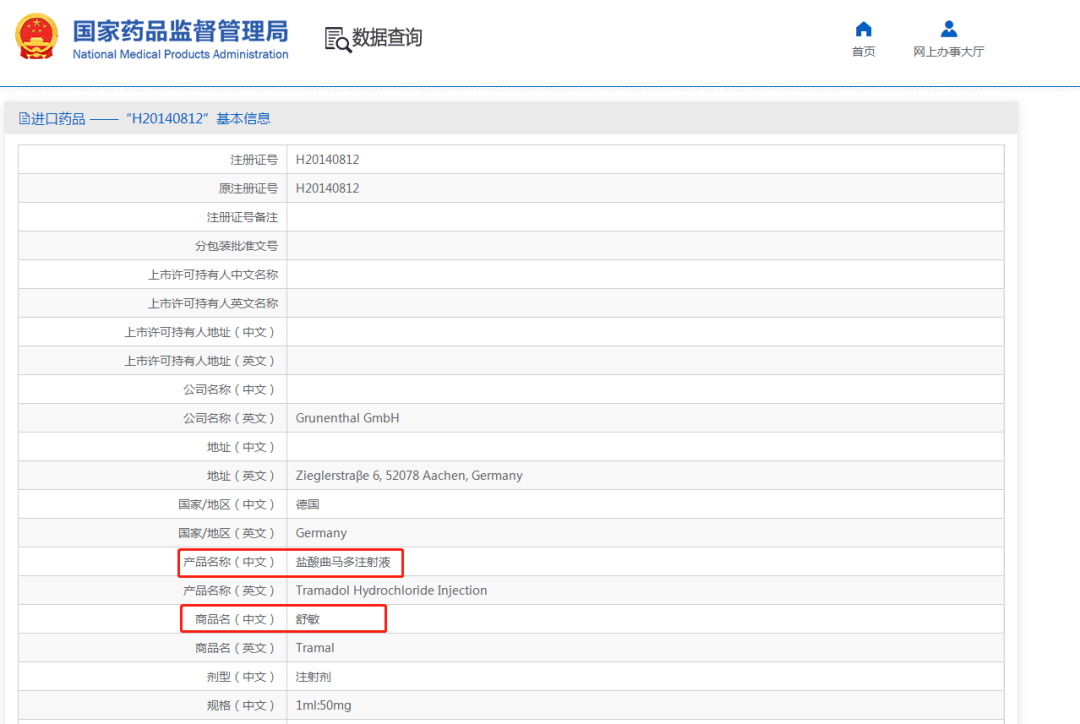Click the 产品名称（中文）label
This screenshot has height=724, width=1080.
[230, 562]
